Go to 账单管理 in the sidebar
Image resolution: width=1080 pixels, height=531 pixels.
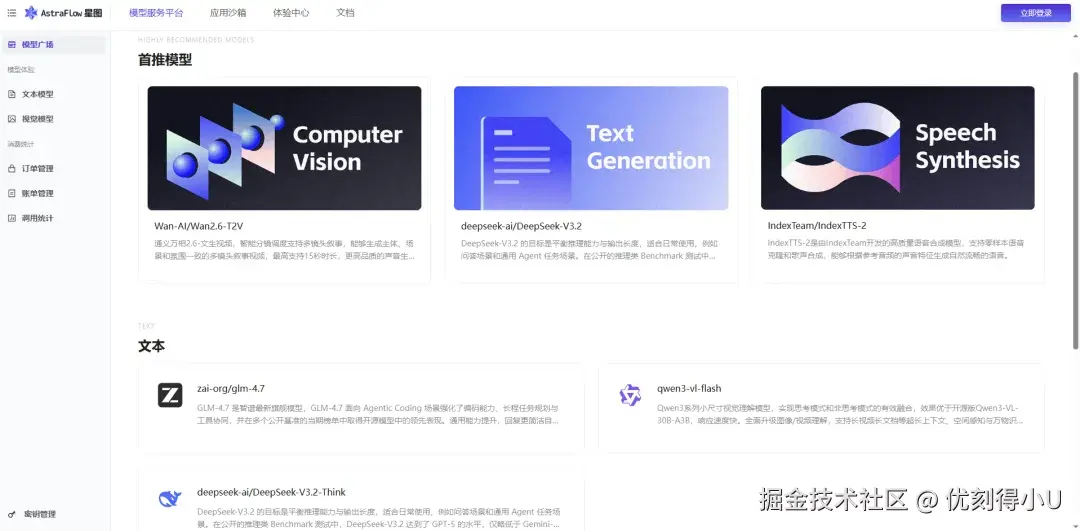click(38, 194)
